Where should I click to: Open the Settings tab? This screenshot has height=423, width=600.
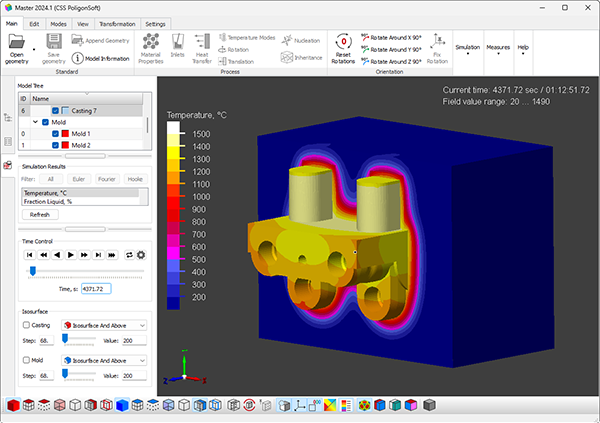click(x=155, y=22)
